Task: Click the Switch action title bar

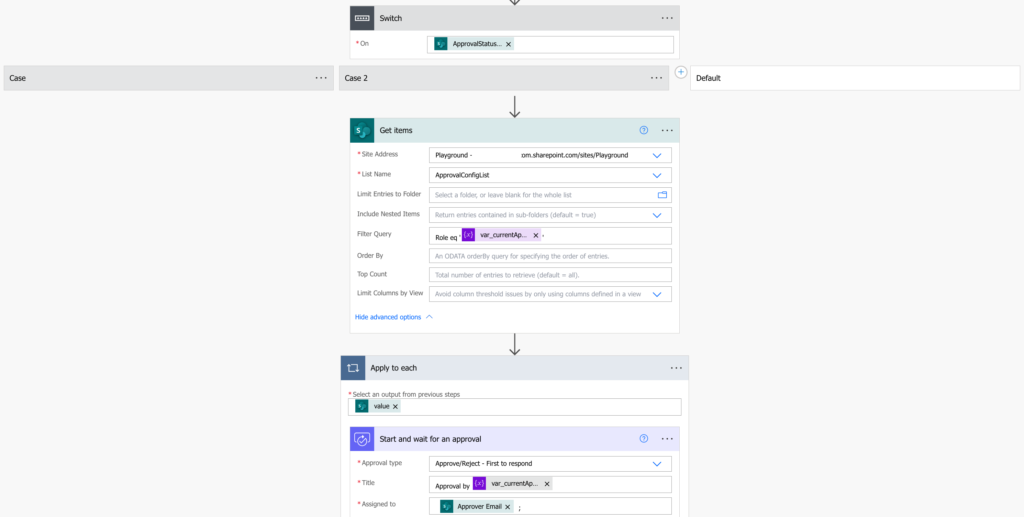Action: pyautogui.click(x=515, y=18)
